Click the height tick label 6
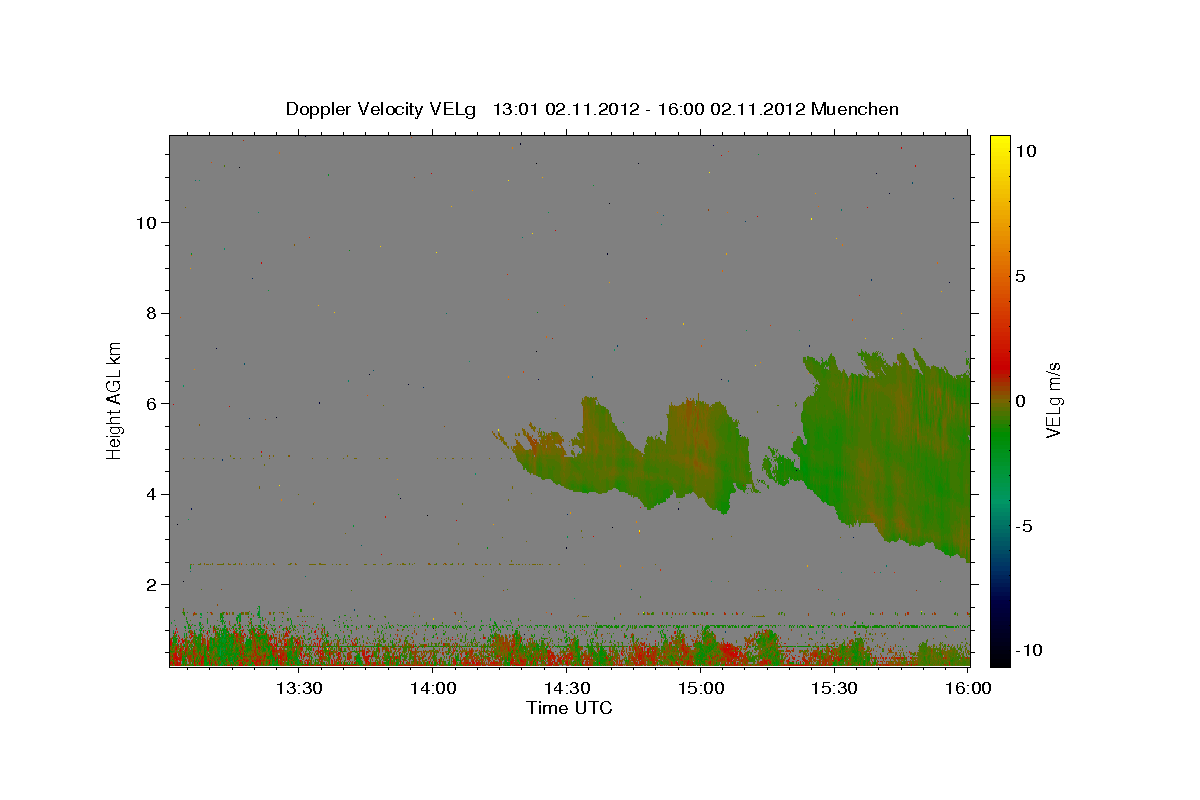This screenshot has width=1200, height=800. [149, 403]
